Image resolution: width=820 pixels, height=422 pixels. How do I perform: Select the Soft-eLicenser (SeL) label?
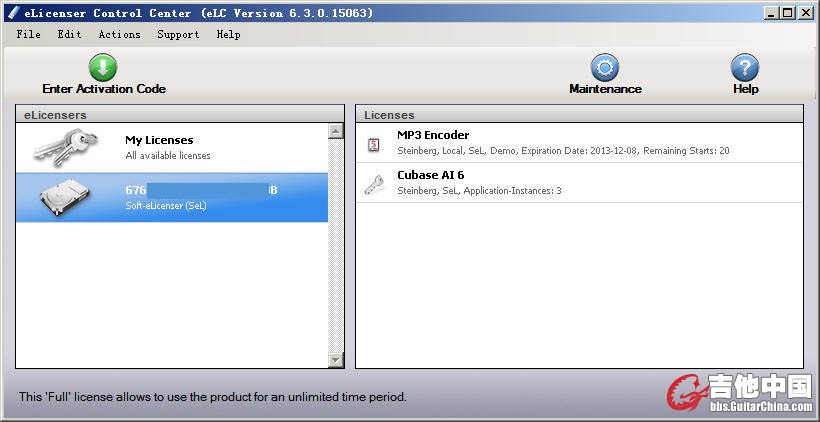[x=166, y=206]
